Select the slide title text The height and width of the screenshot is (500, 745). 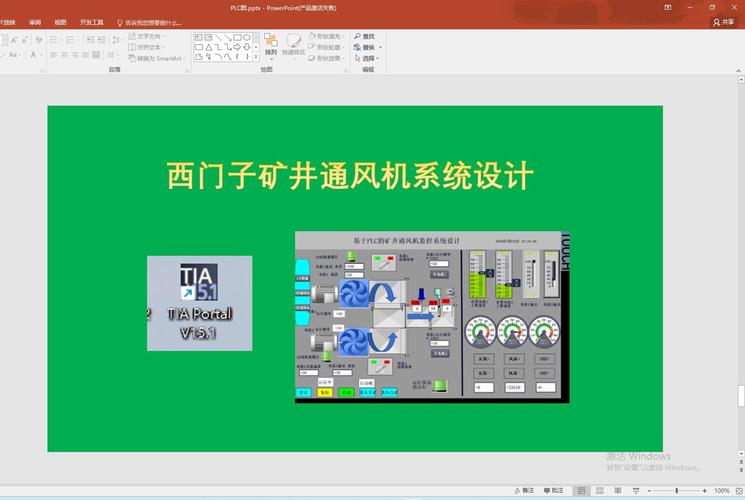coord(351,175)
